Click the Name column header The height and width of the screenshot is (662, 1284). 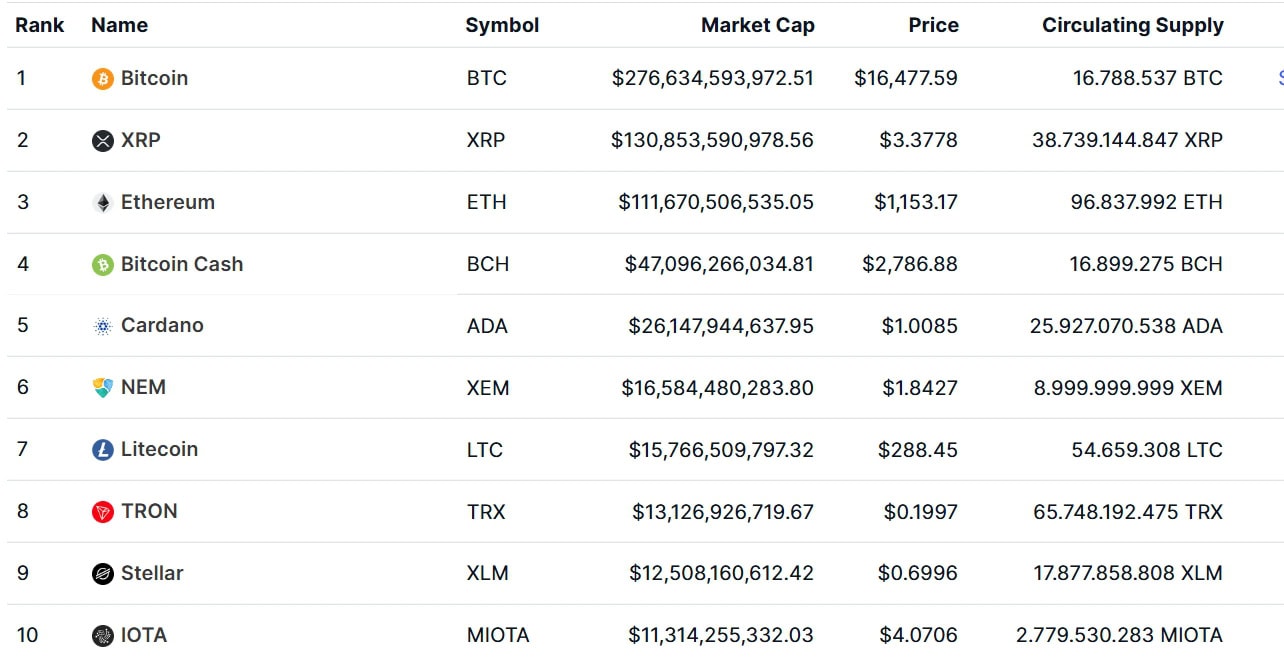[119, 26]
